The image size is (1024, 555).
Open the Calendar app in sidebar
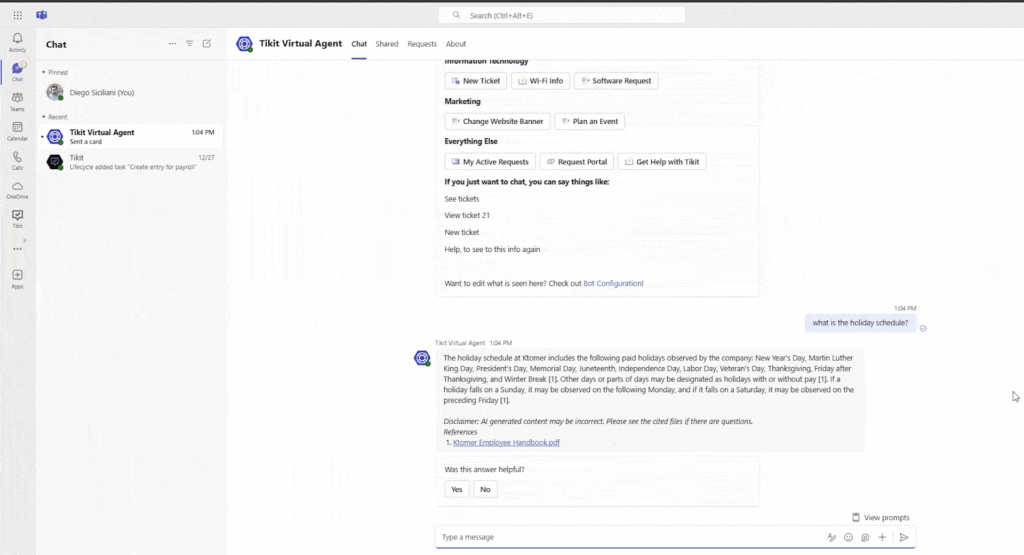tap(18, 131)
